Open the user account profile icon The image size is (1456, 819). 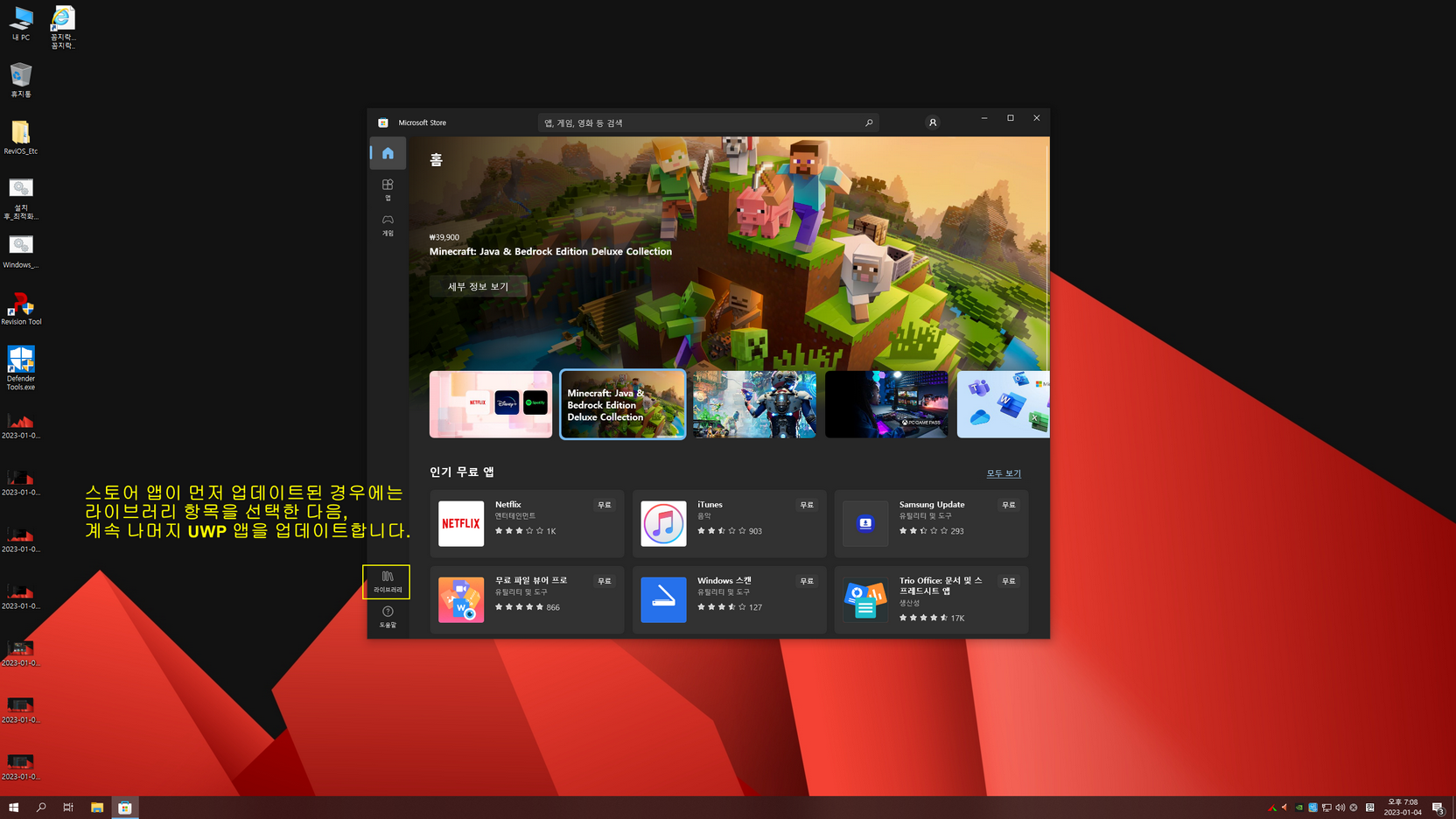[x=933, y=122]
